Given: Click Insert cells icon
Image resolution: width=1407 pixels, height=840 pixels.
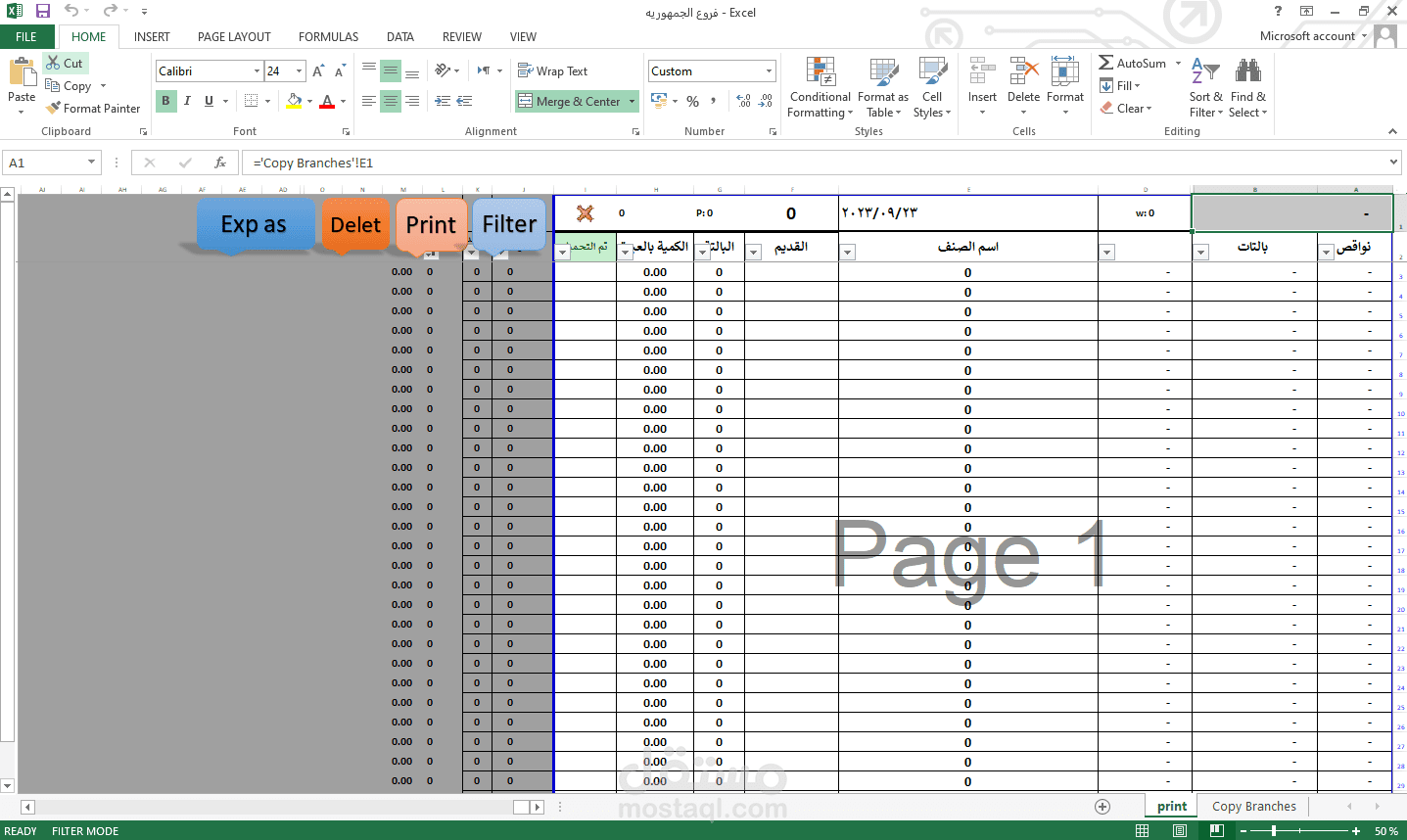Looking at the screenshot, I should [982, 71].
